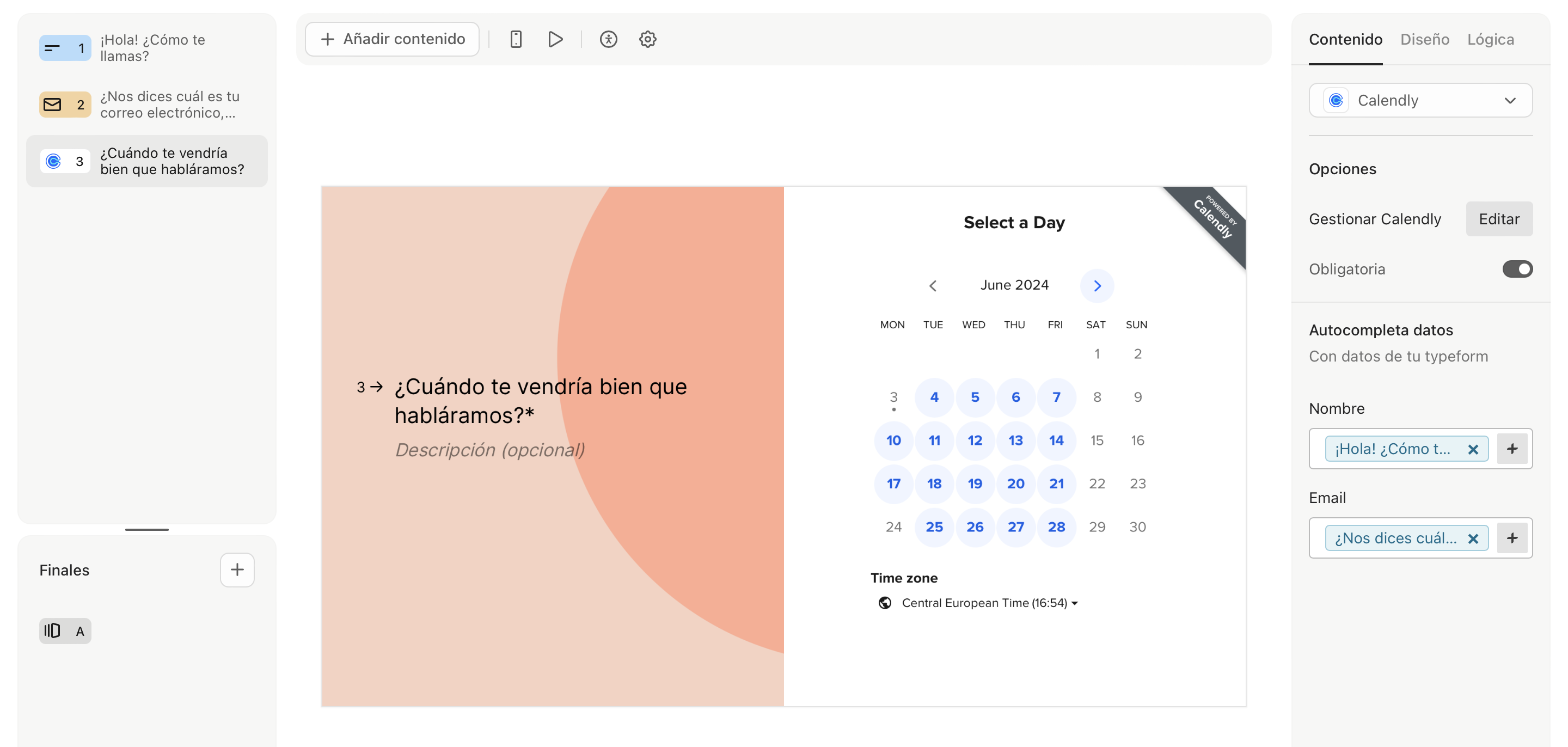The height and width of the screenshot is (747, 1568).
Task: Select June 12 in calendar
Action: click(975, 440)
